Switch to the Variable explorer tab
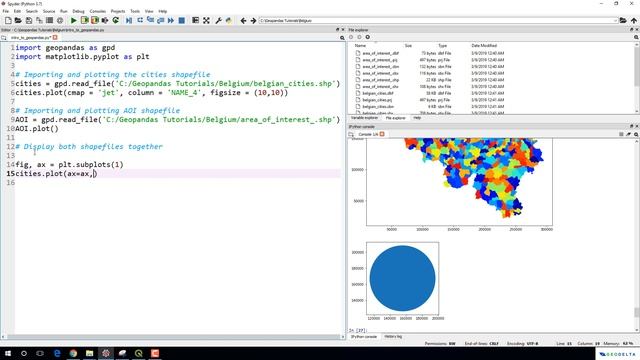640x360 pixels. 364,118
